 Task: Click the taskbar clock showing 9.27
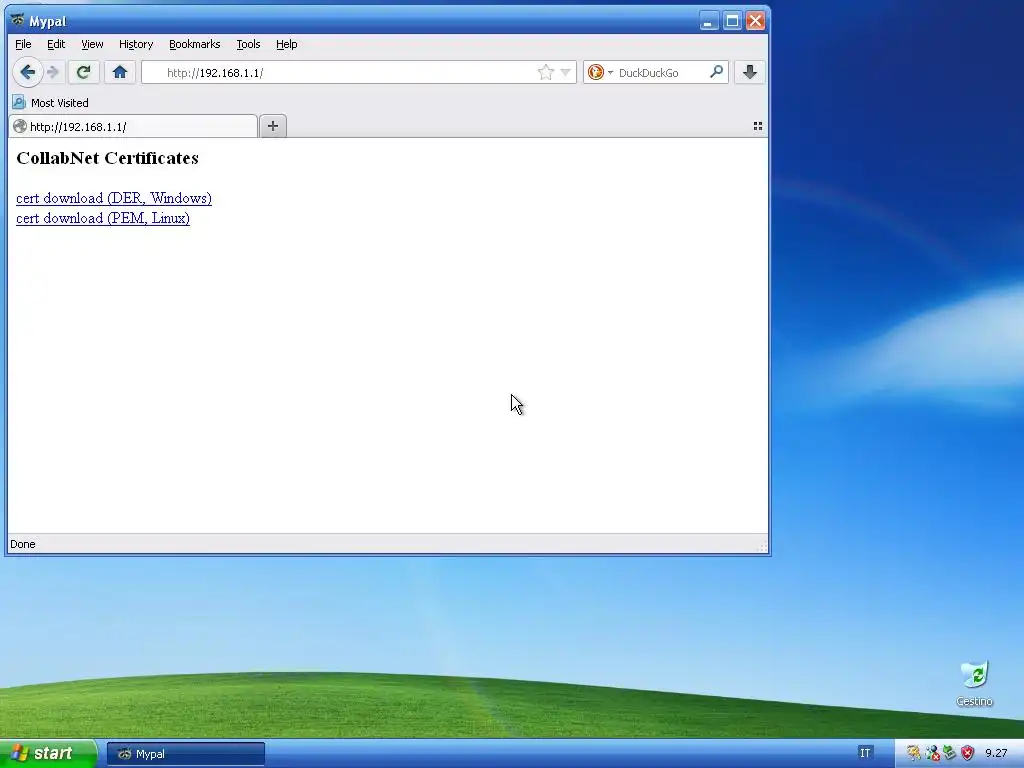click(x=997, y=753)
